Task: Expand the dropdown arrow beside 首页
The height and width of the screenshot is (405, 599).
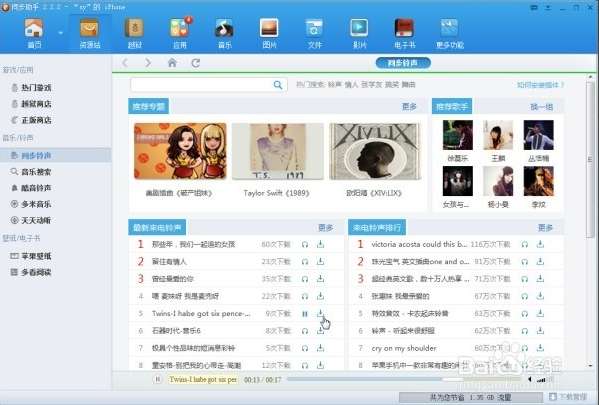Action: (60, 33)
